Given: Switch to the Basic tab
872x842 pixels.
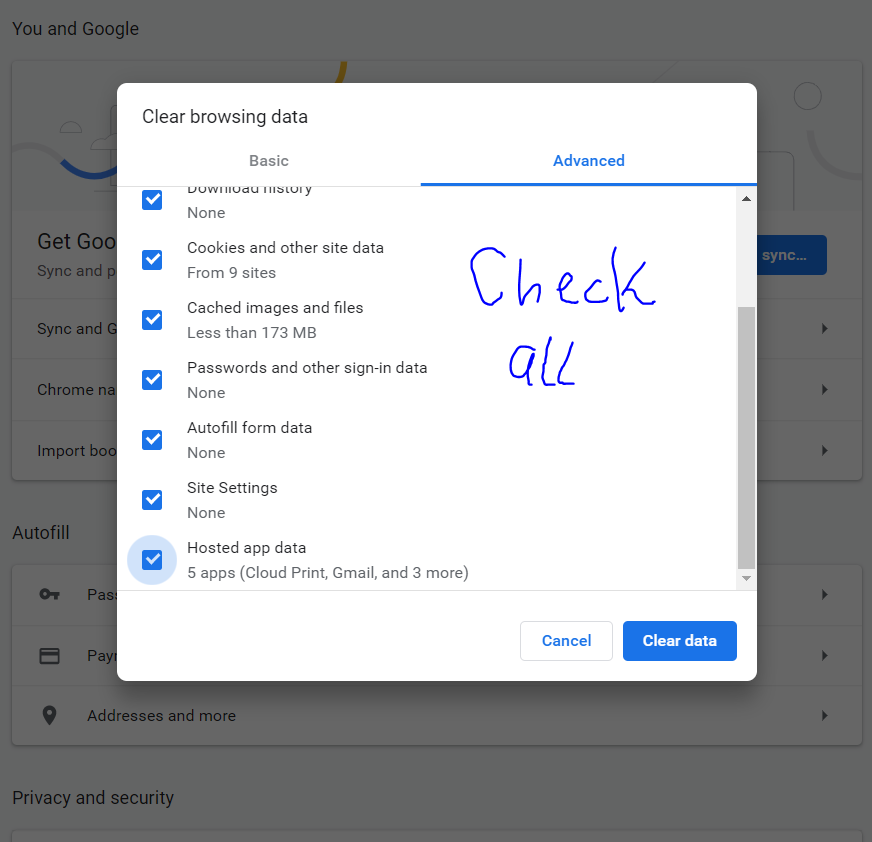Looking at the screenshot, I should coord(269,161).
